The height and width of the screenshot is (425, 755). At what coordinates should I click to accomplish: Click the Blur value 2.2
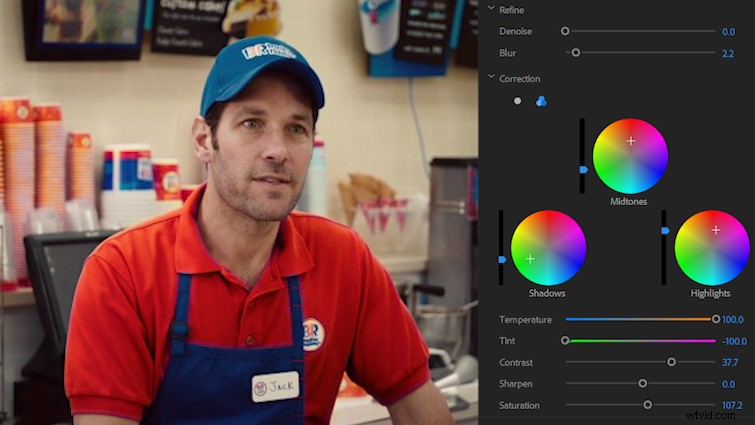click(x=728, y=53)
